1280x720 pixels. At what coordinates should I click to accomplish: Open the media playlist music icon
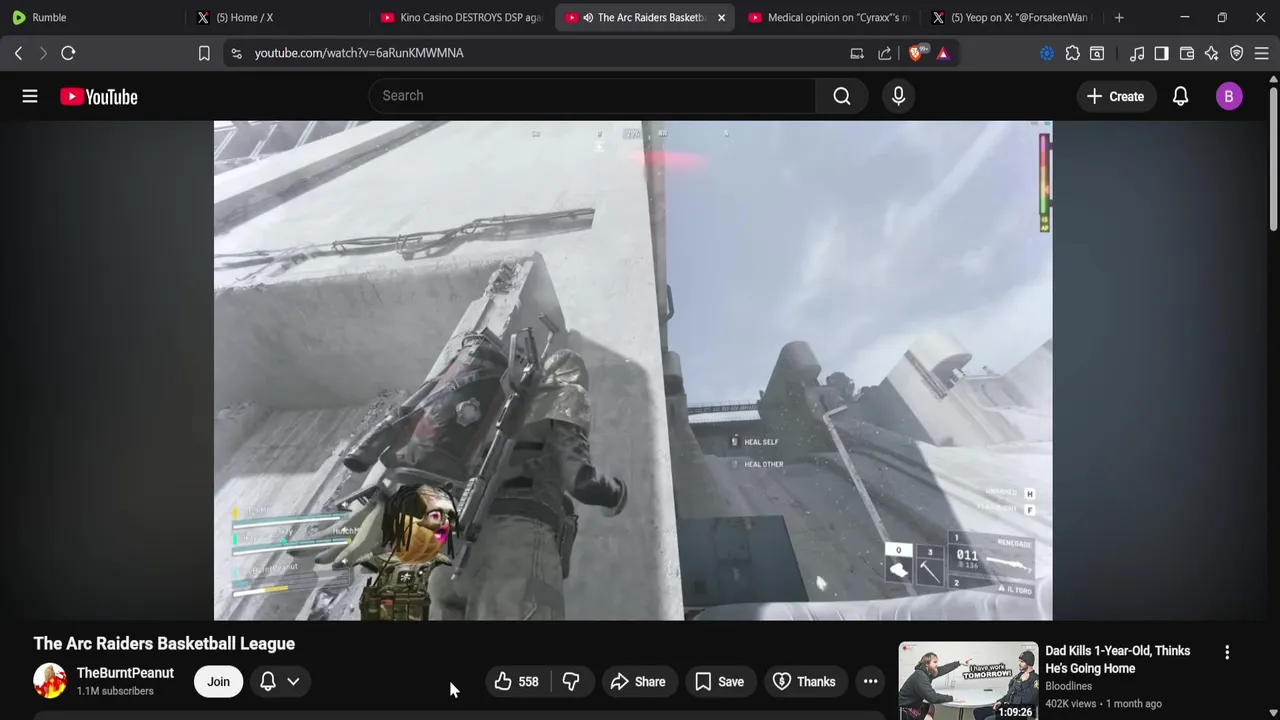(x=1137, y=53)
